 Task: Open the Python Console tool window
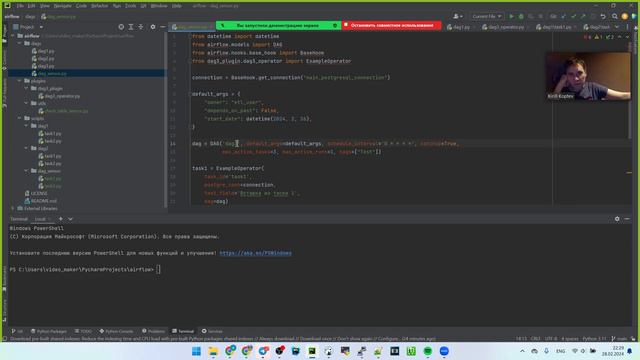pyautogui.click(x=116, y=331)
